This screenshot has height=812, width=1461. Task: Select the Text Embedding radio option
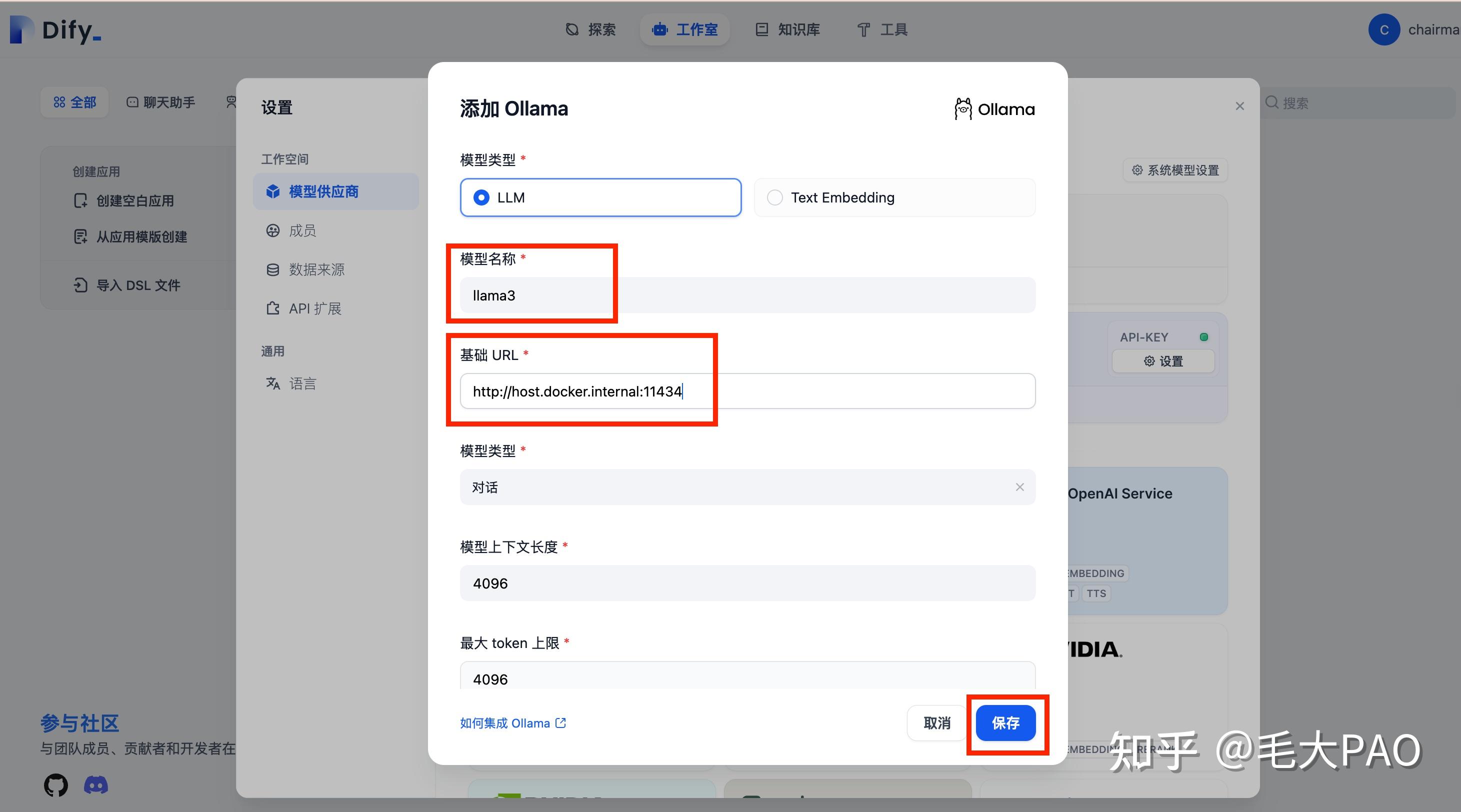click(894, 197)
